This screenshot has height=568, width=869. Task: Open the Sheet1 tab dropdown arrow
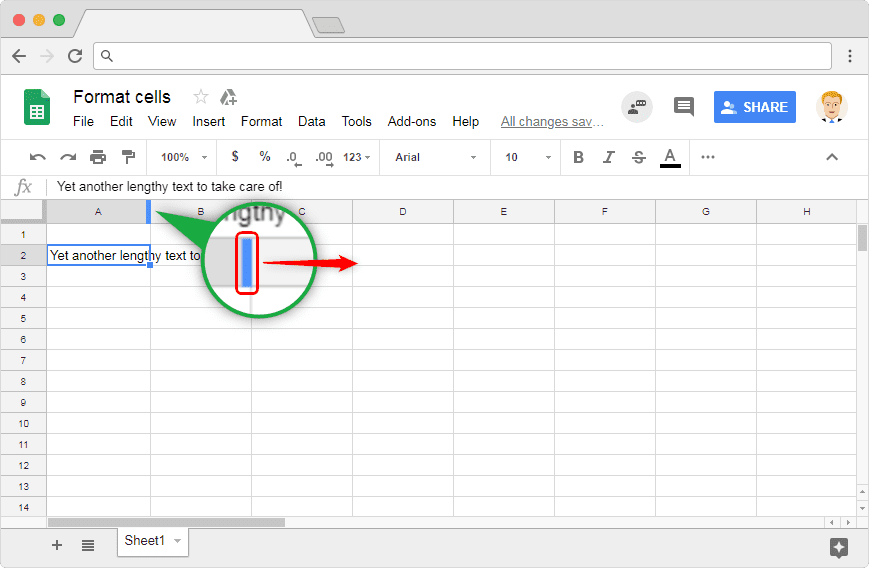pyautogui.click(x=177, y=541)
